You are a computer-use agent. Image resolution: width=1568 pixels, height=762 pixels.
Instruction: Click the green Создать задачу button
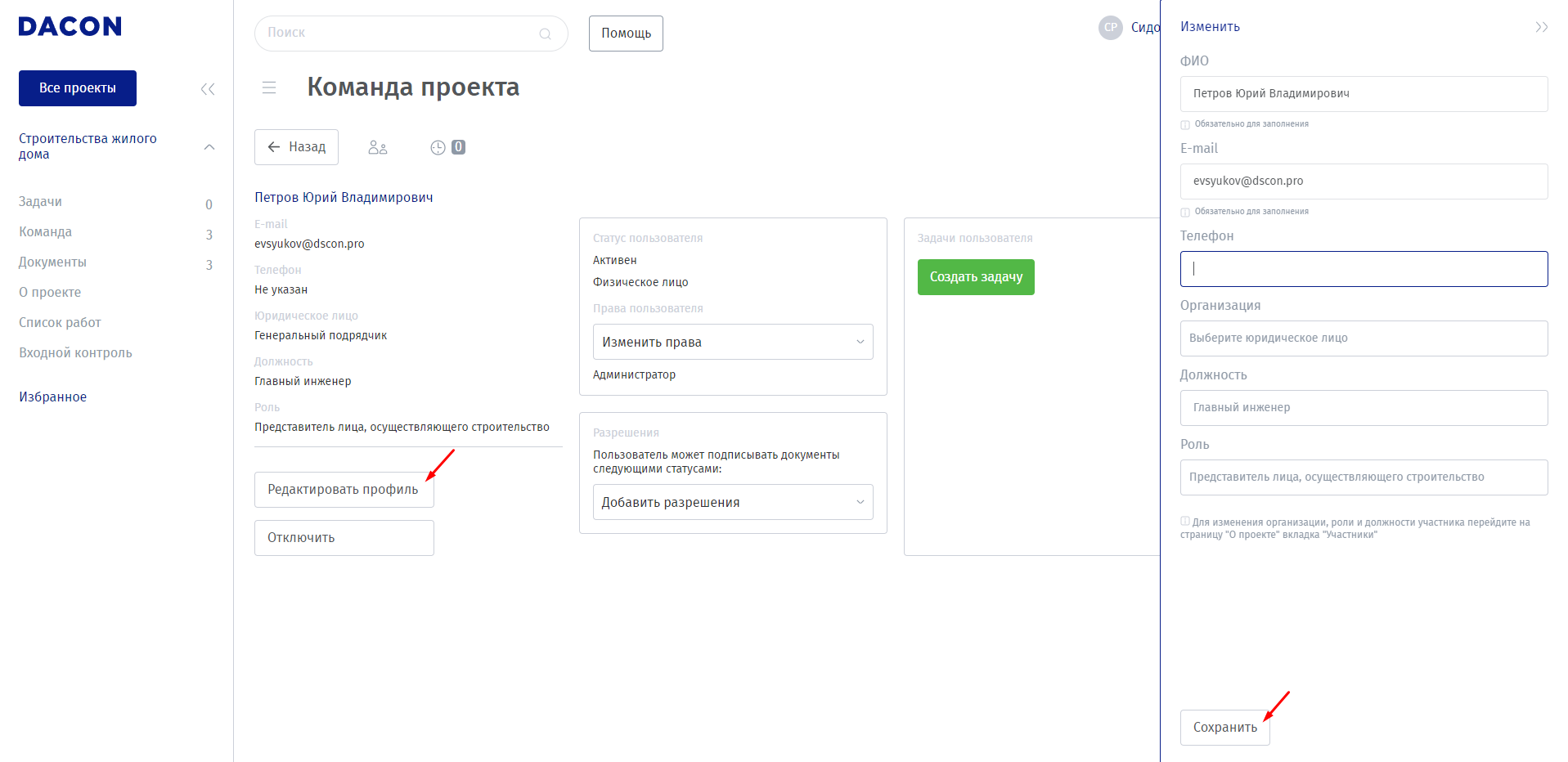pos(975,277)
